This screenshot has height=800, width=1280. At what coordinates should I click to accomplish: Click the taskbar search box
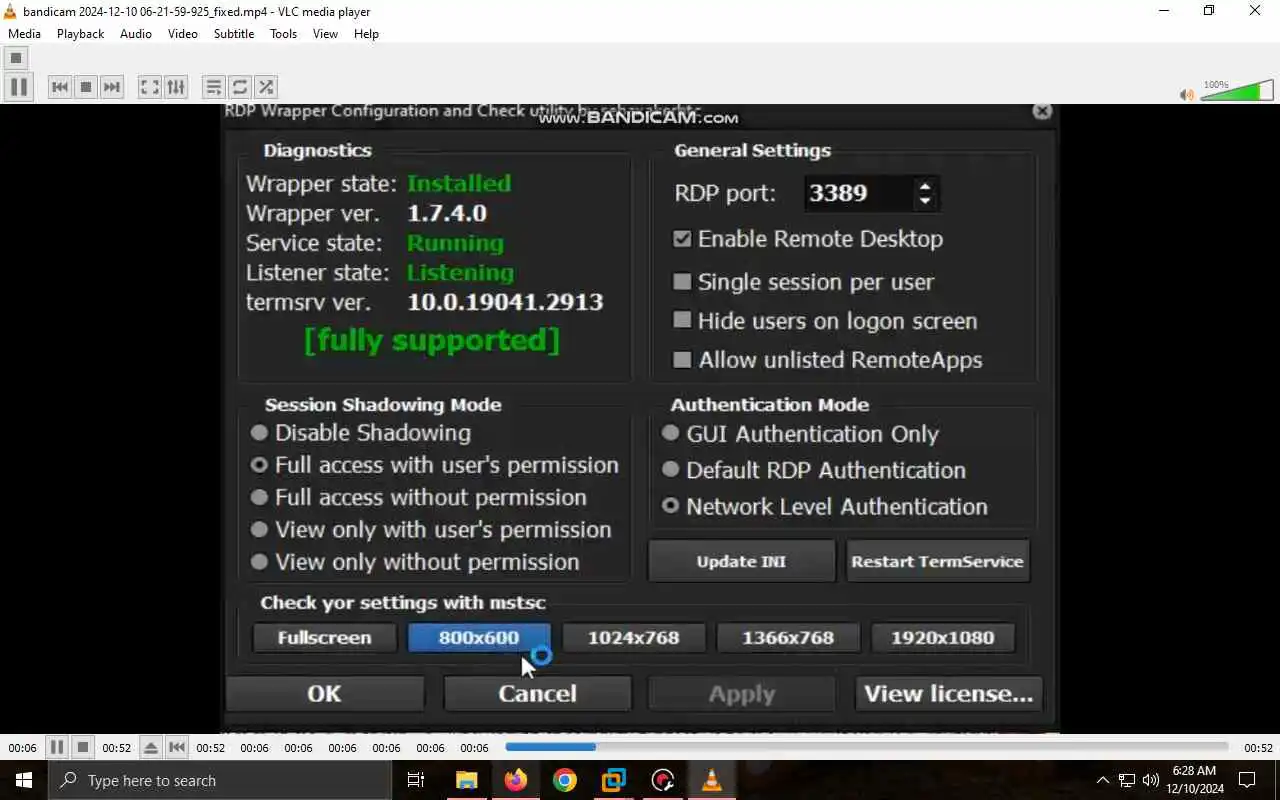coord(220,780)
